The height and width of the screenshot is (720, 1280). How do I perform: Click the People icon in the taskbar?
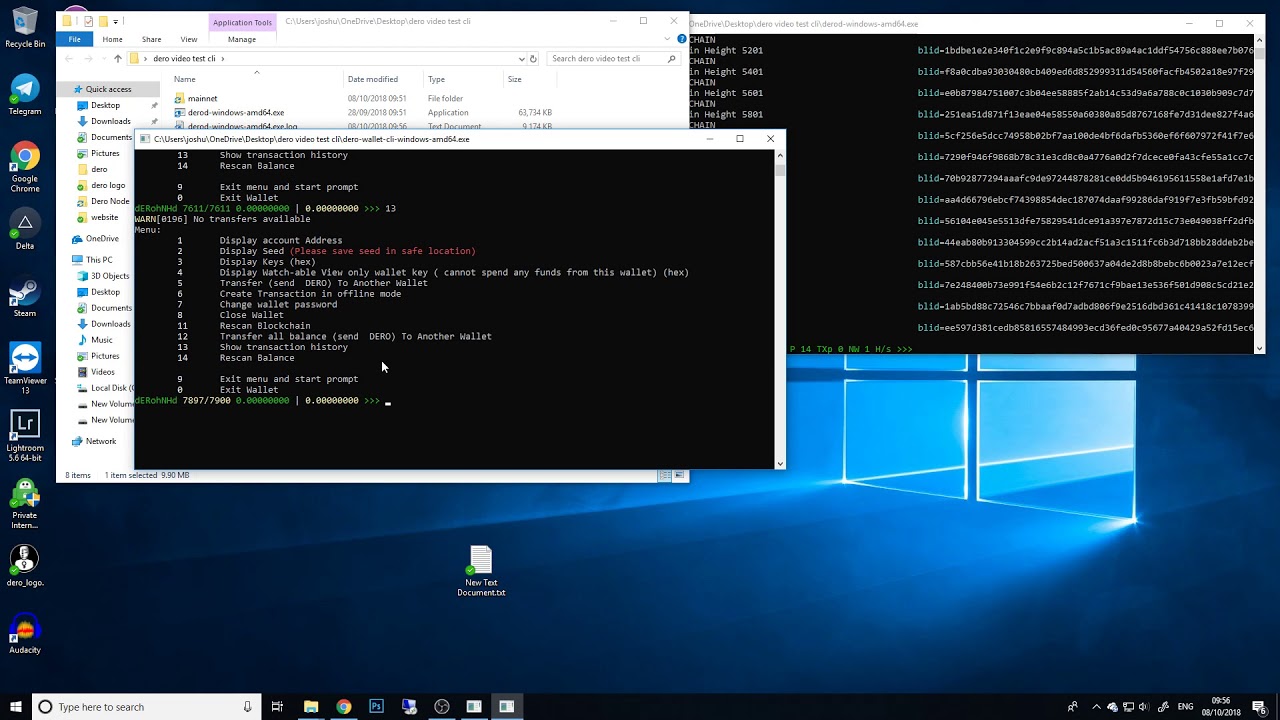[x=1073, y=707]
